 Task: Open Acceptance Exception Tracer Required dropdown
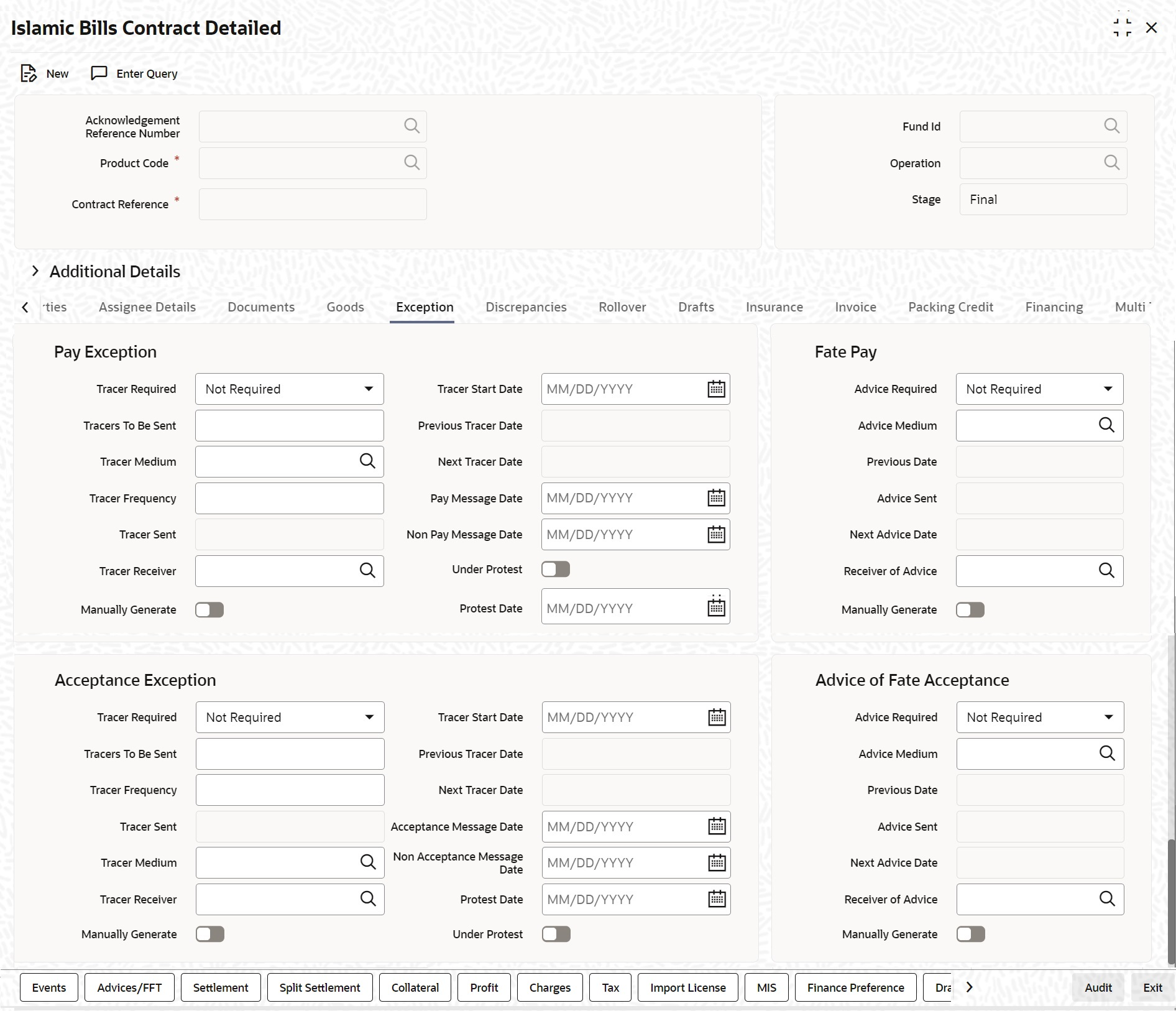(x=290, y=718)
